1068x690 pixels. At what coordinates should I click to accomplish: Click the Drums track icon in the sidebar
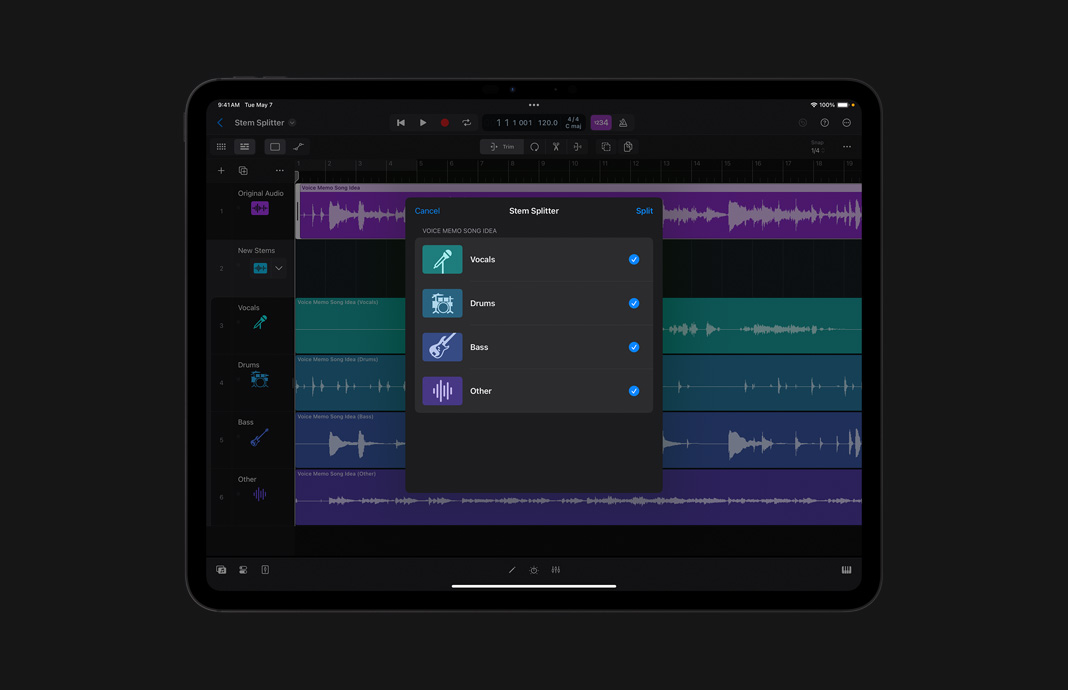pyautogui.click(x=258, y=381)
